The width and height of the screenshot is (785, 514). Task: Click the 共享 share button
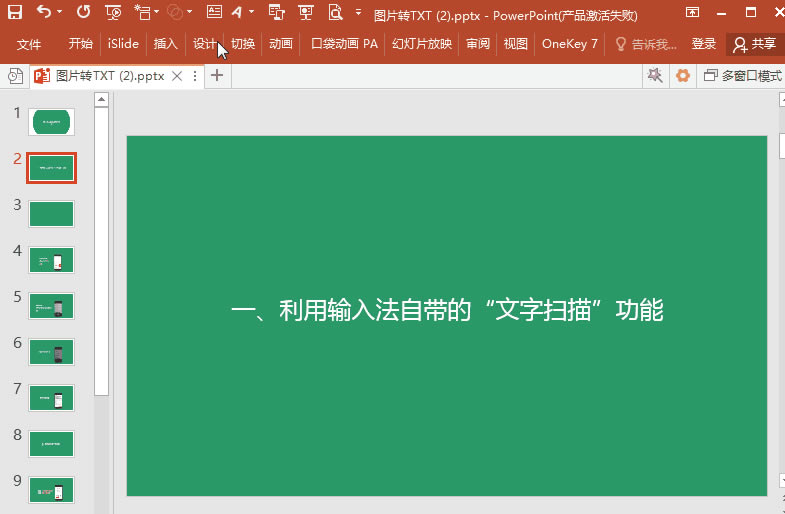[x=754, y=44]
